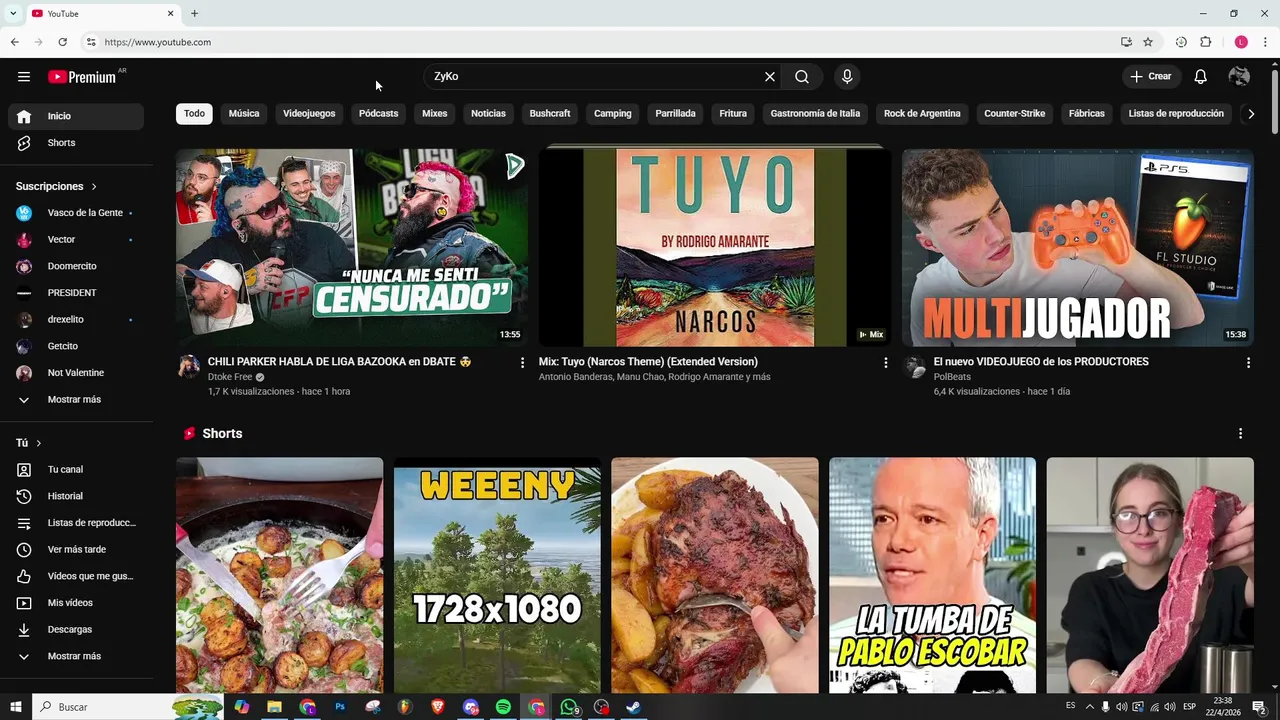Select the Counter-Strike filter chip

click(x=1014, y=114)
